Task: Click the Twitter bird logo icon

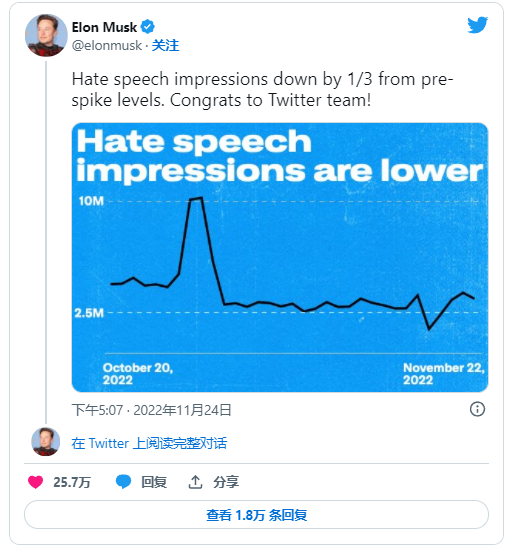Action: (478, 25)
